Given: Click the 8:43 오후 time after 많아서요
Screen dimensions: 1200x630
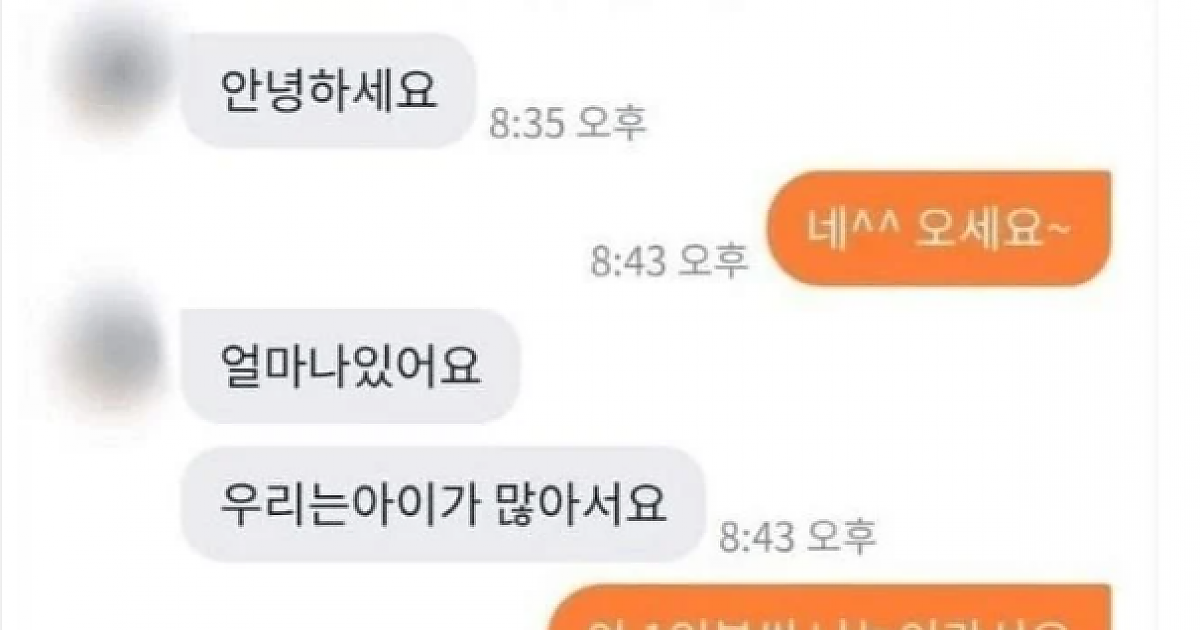Looking at the screenshot, I should click(x=798, y=537).
